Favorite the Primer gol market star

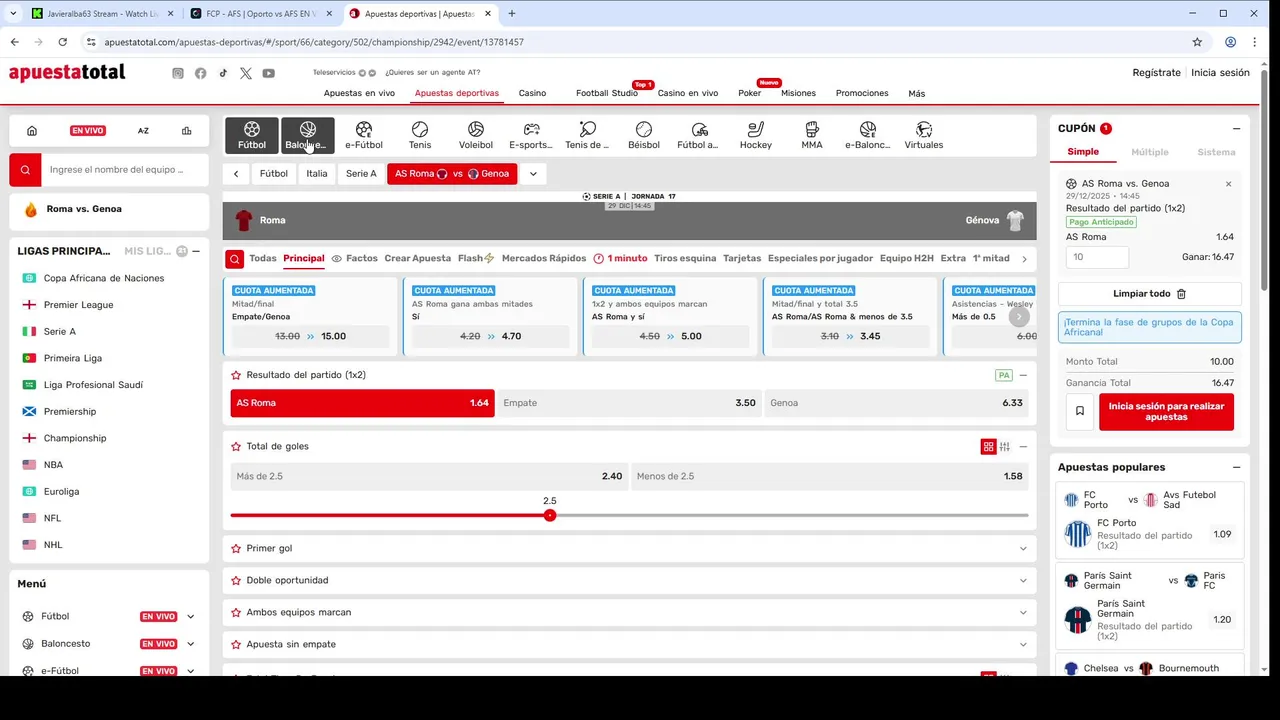[x=236, y=549]
